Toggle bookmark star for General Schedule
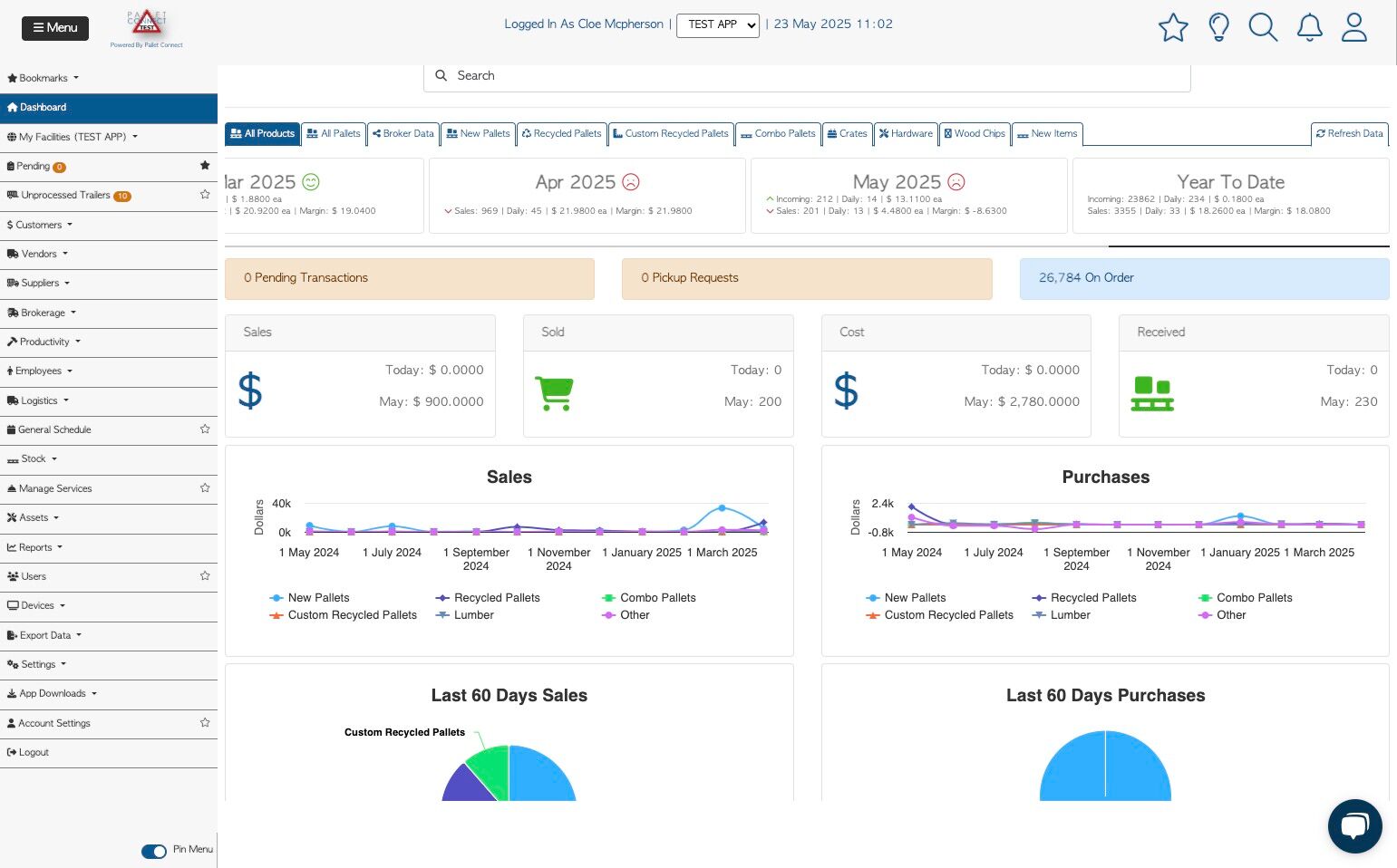Screen dimensions: 1397x868 [205, 429]
